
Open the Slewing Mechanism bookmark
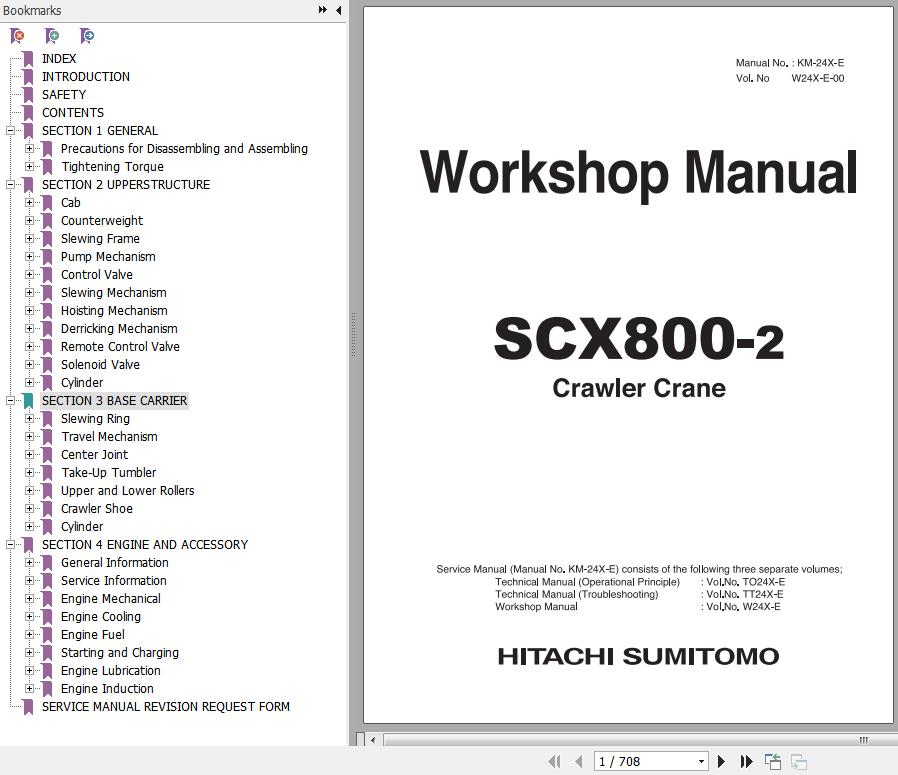tap(113, 293)
